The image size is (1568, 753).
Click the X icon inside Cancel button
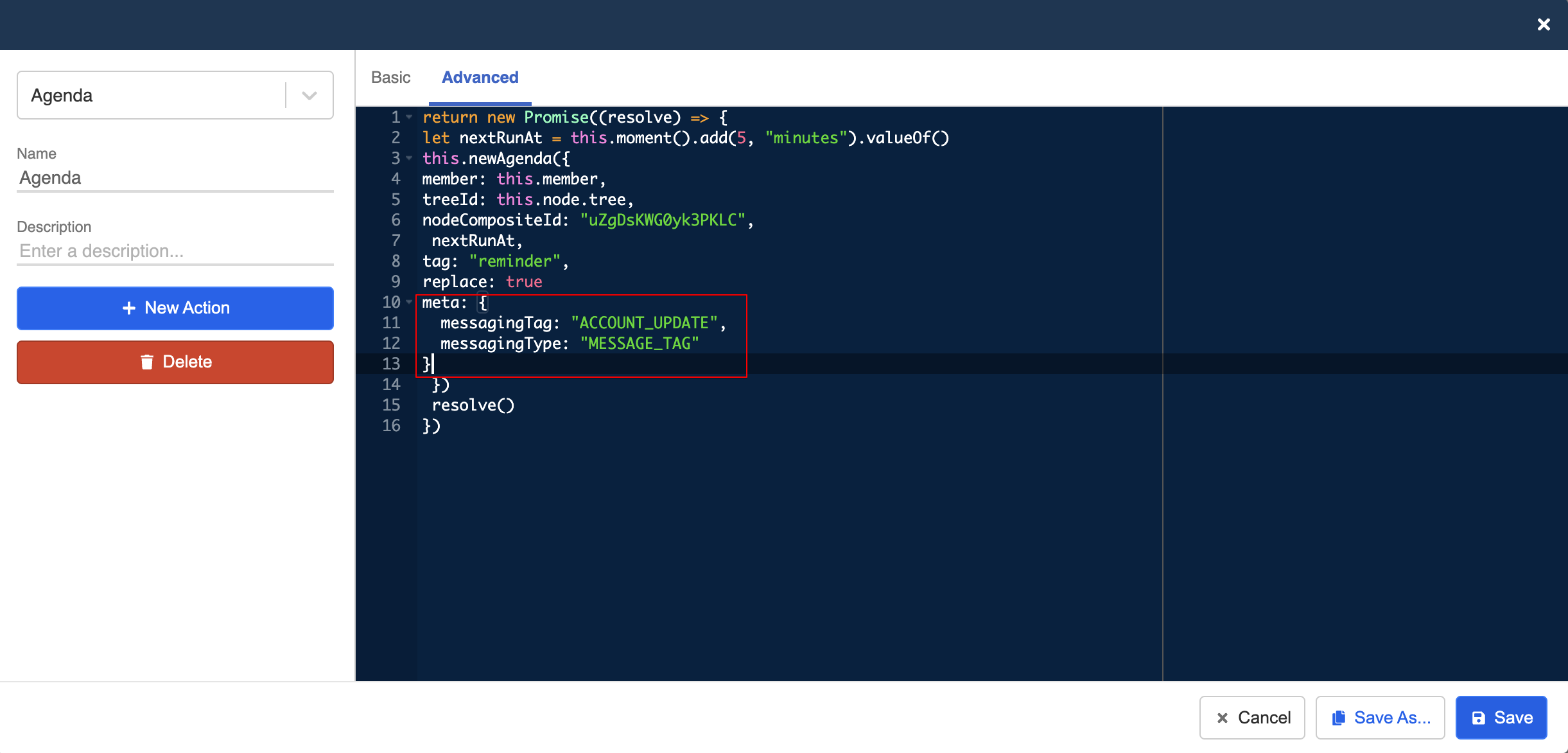point(1224,717)
